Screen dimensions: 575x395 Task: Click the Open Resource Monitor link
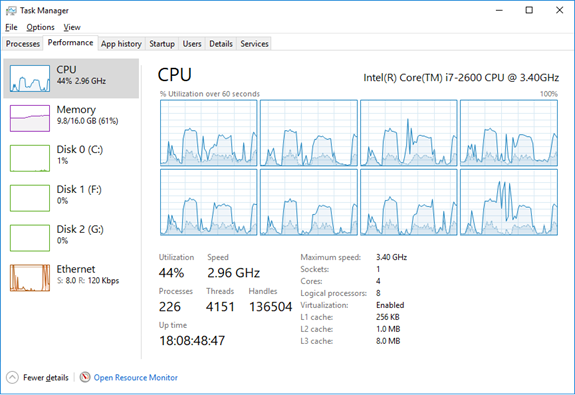[x=136, y=377]
